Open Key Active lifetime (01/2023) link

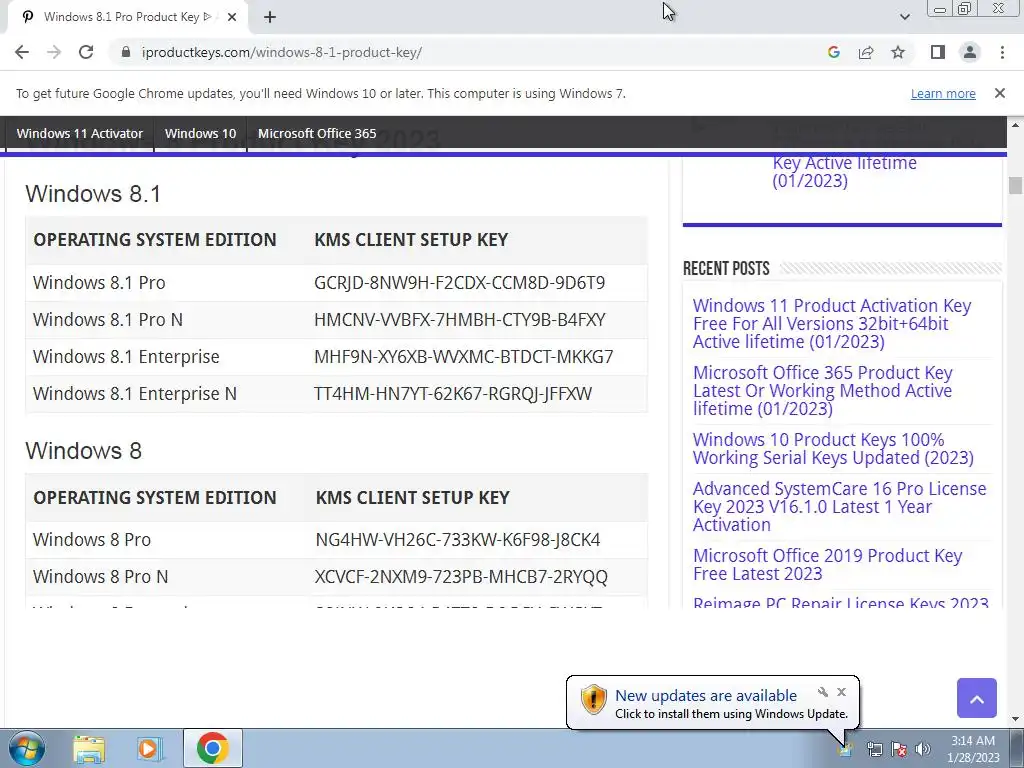[844, 171]
